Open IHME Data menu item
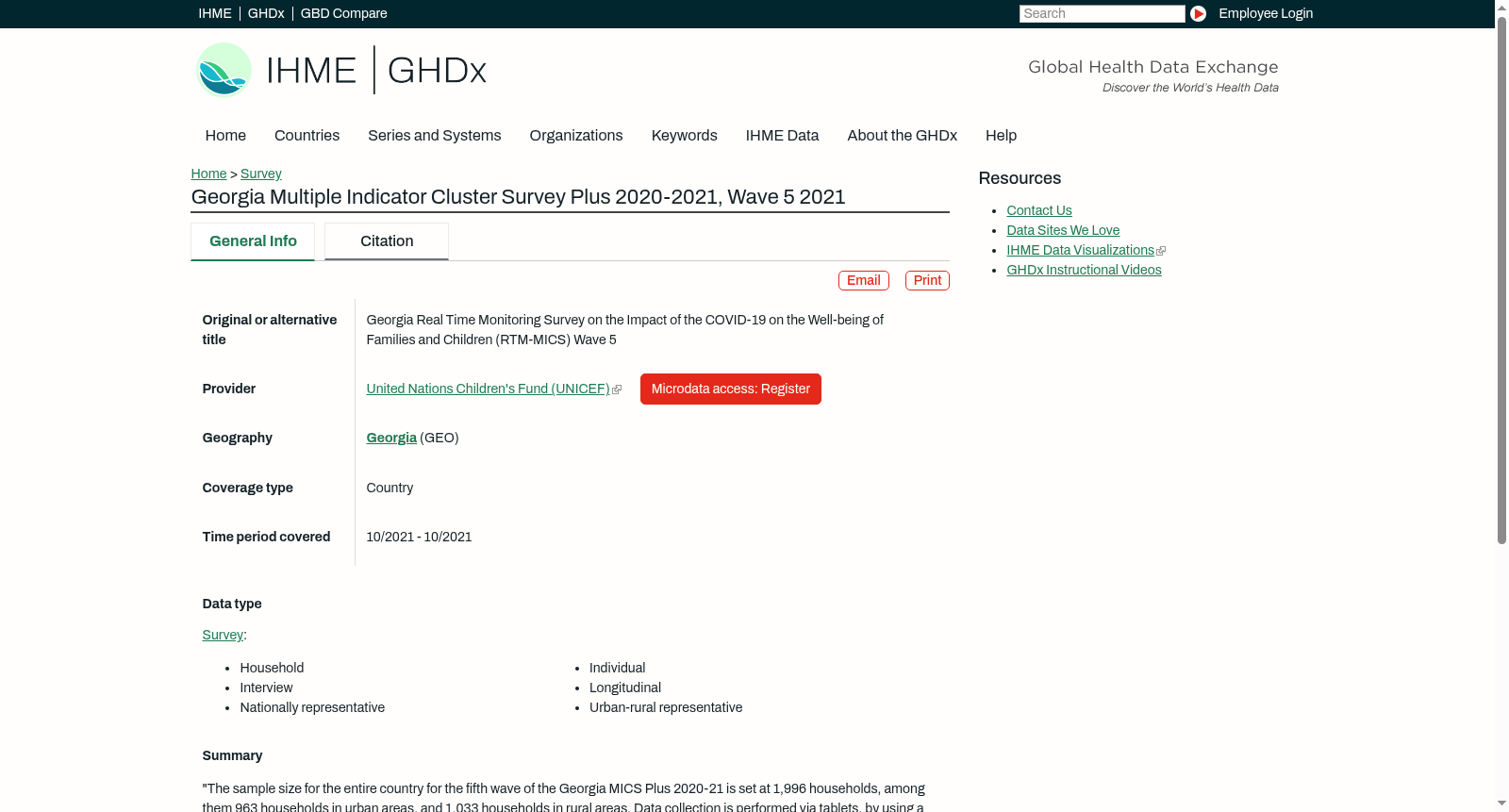Screen dimensions: 1509x812 coord(782,136)
